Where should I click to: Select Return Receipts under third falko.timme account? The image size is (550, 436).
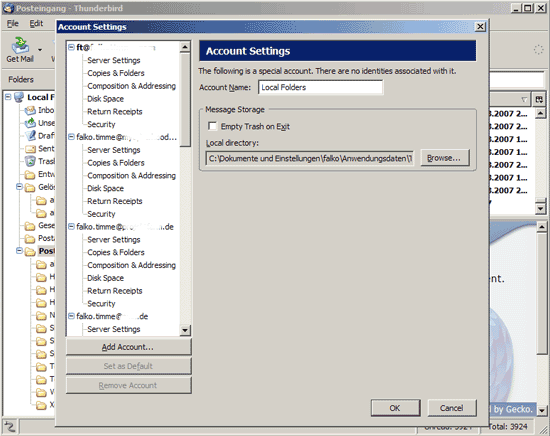point(115,291)
